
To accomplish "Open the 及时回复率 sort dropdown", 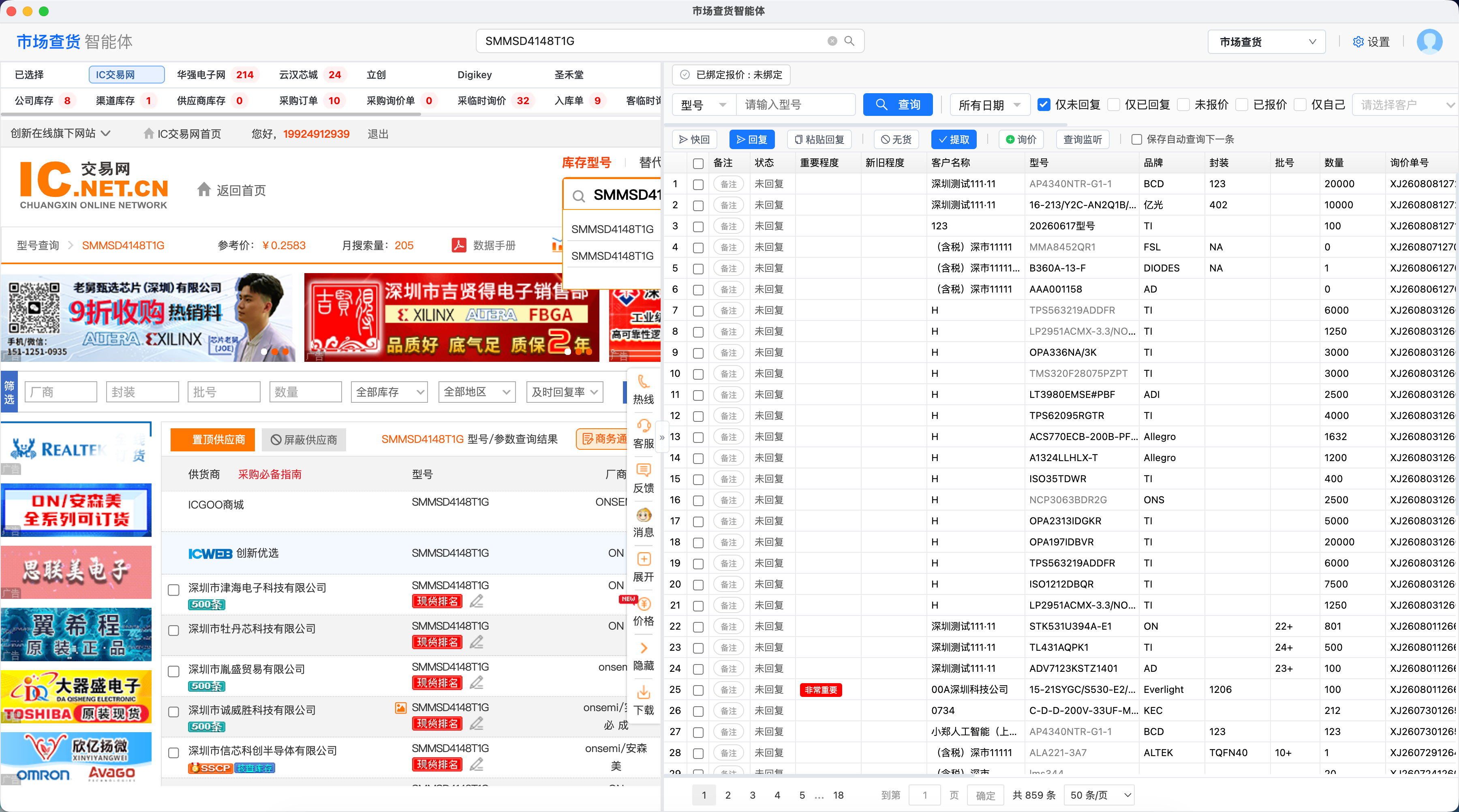I will click(x=565, y=392).
